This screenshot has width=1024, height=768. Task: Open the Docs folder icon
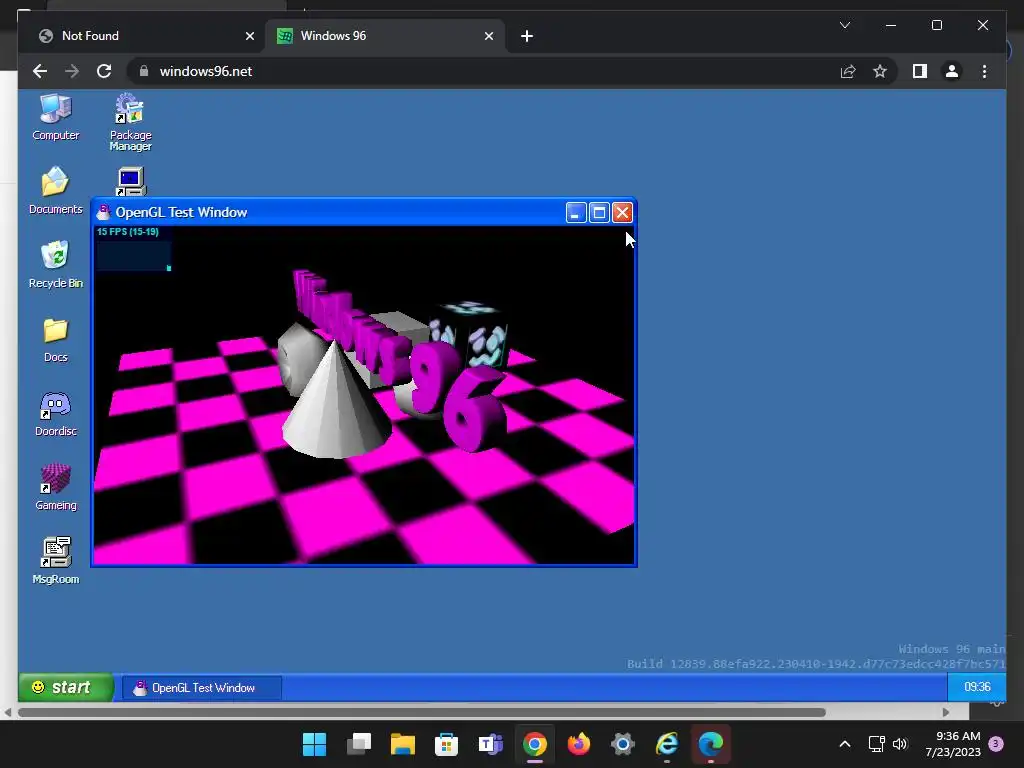click(56, 340)
